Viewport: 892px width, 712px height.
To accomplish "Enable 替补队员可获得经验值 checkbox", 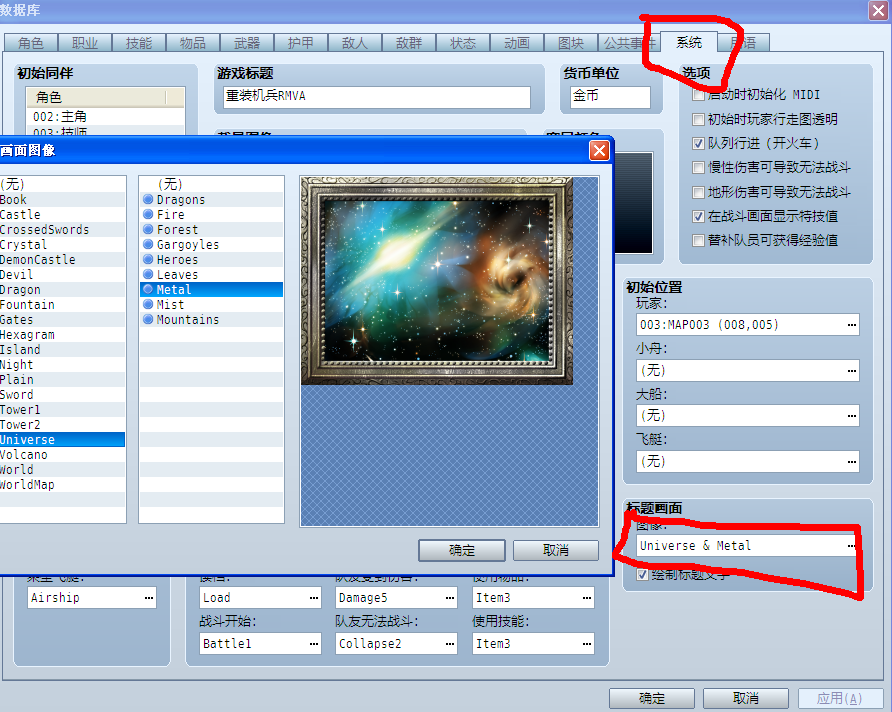I will [x=698, y=241].
